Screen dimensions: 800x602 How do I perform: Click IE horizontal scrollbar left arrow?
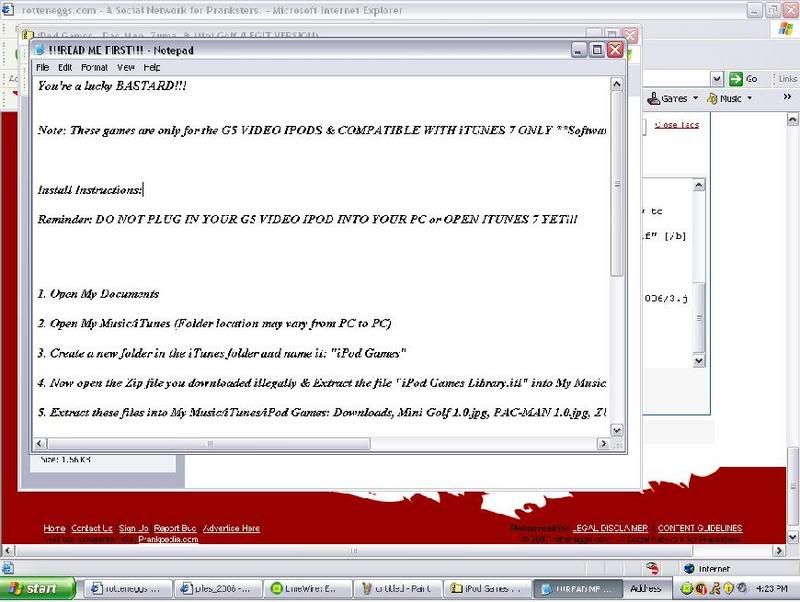point(7,551)
